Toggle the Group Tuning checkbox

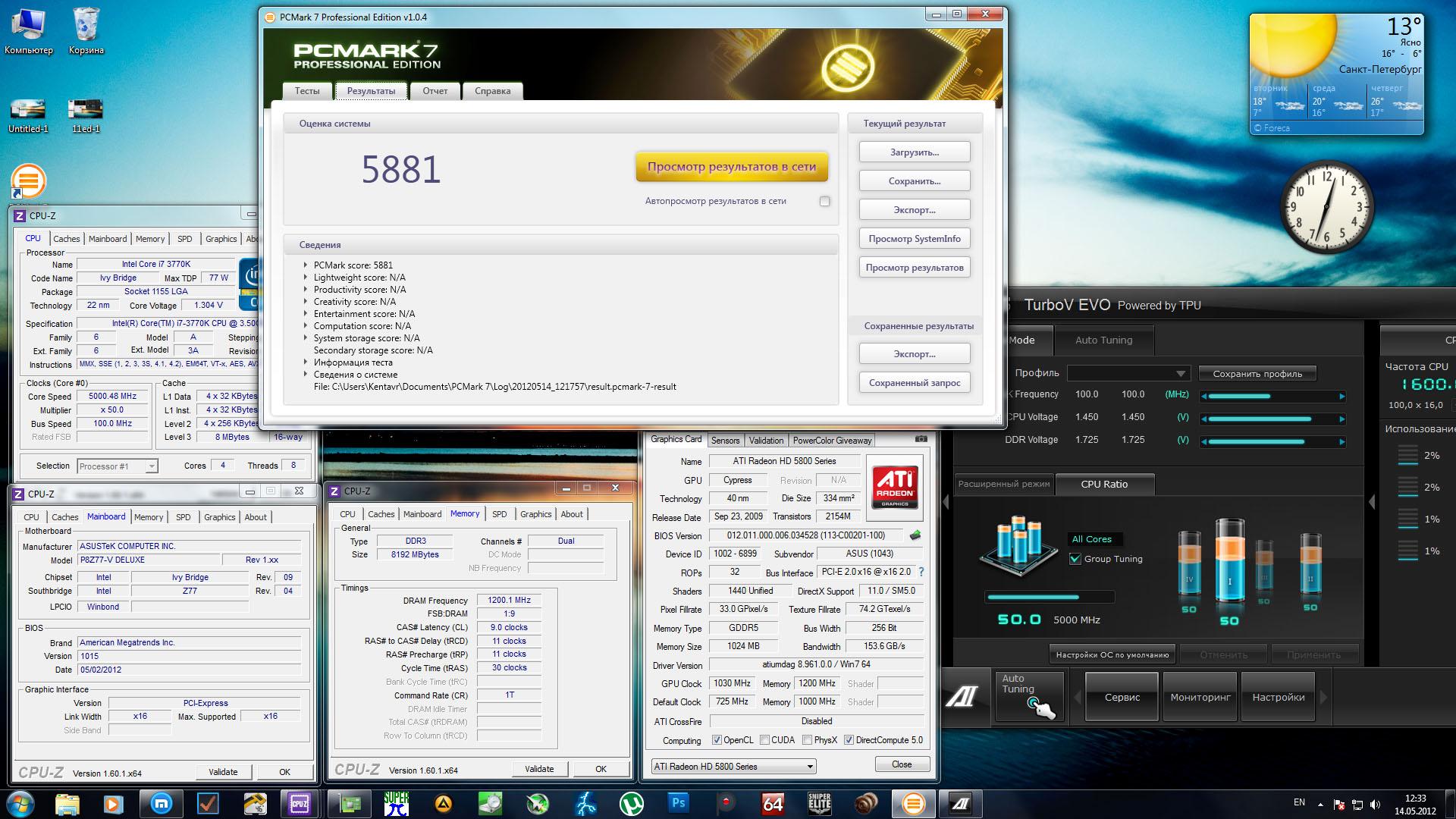(1075, 559)
